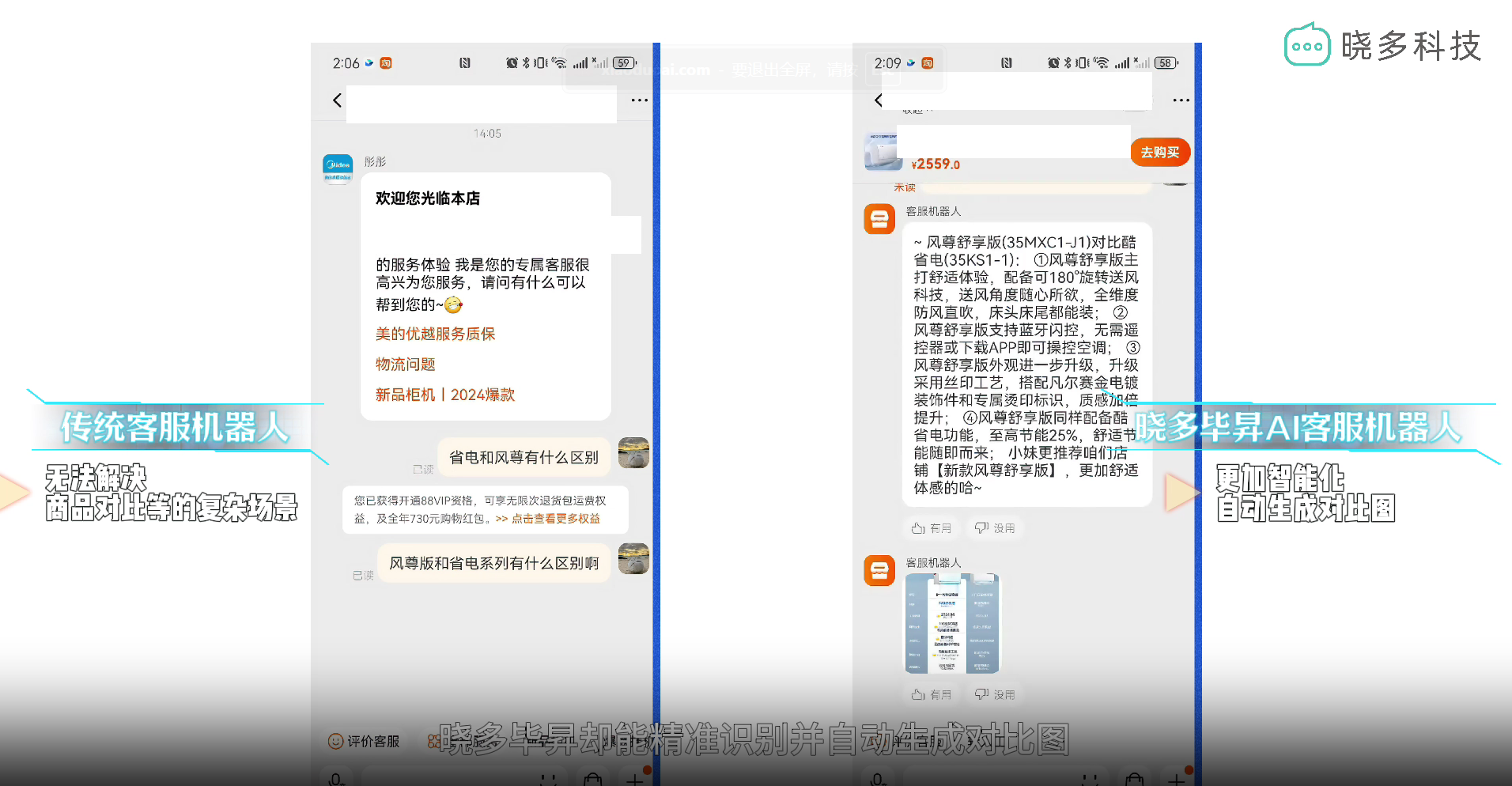Image resolution: width=1512 pixels, height=786 pixels.
Task: Tap the ¥2559.0 product price
Action: tap(936, 164)
